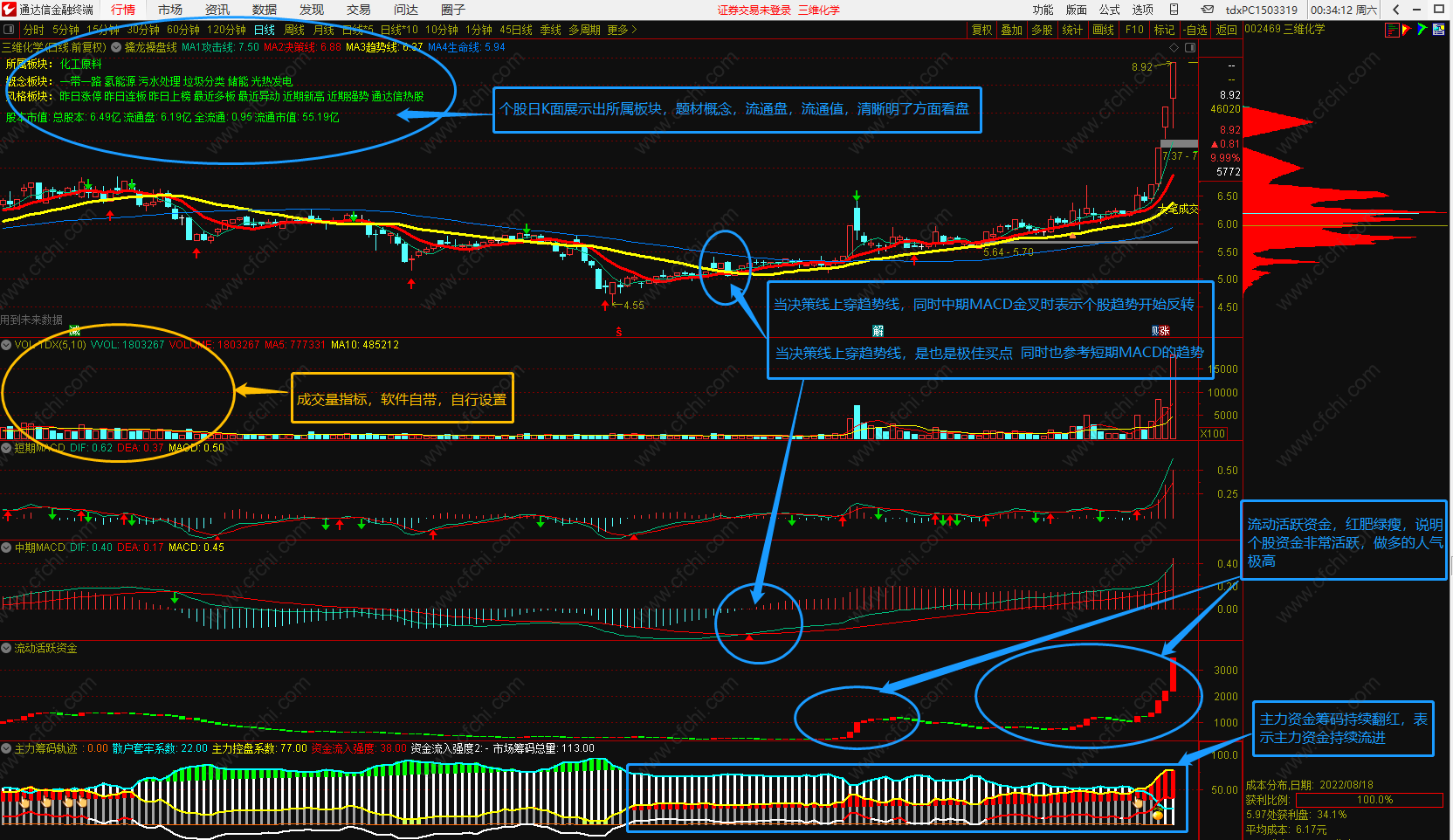Expand the VOL-TDX indicator dropdown
Screen dimensions: 1453x840
6,345
